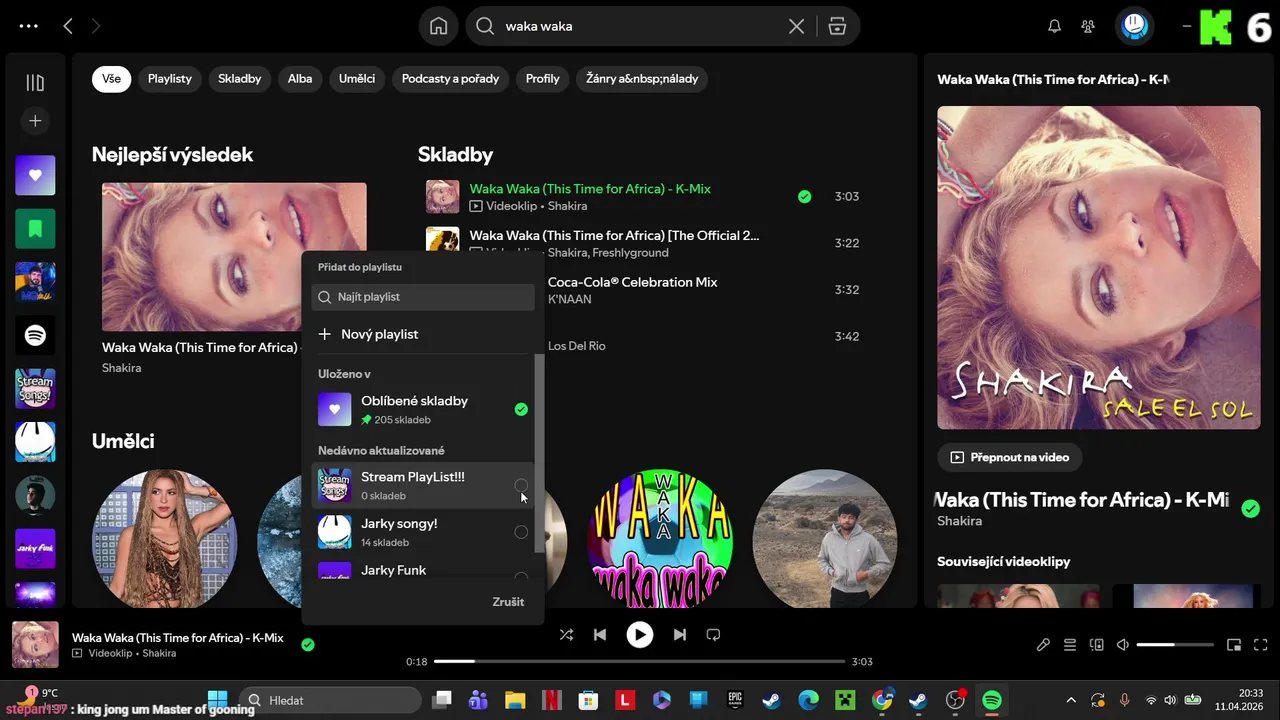Toggle saved checkmark in now playing panel
Screen dimensions: 1280x720
(1250, 509)
